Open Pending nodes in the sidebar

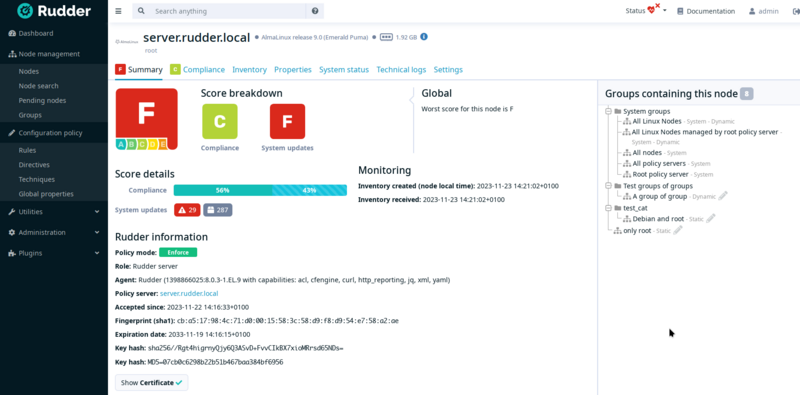click(54, 101)
